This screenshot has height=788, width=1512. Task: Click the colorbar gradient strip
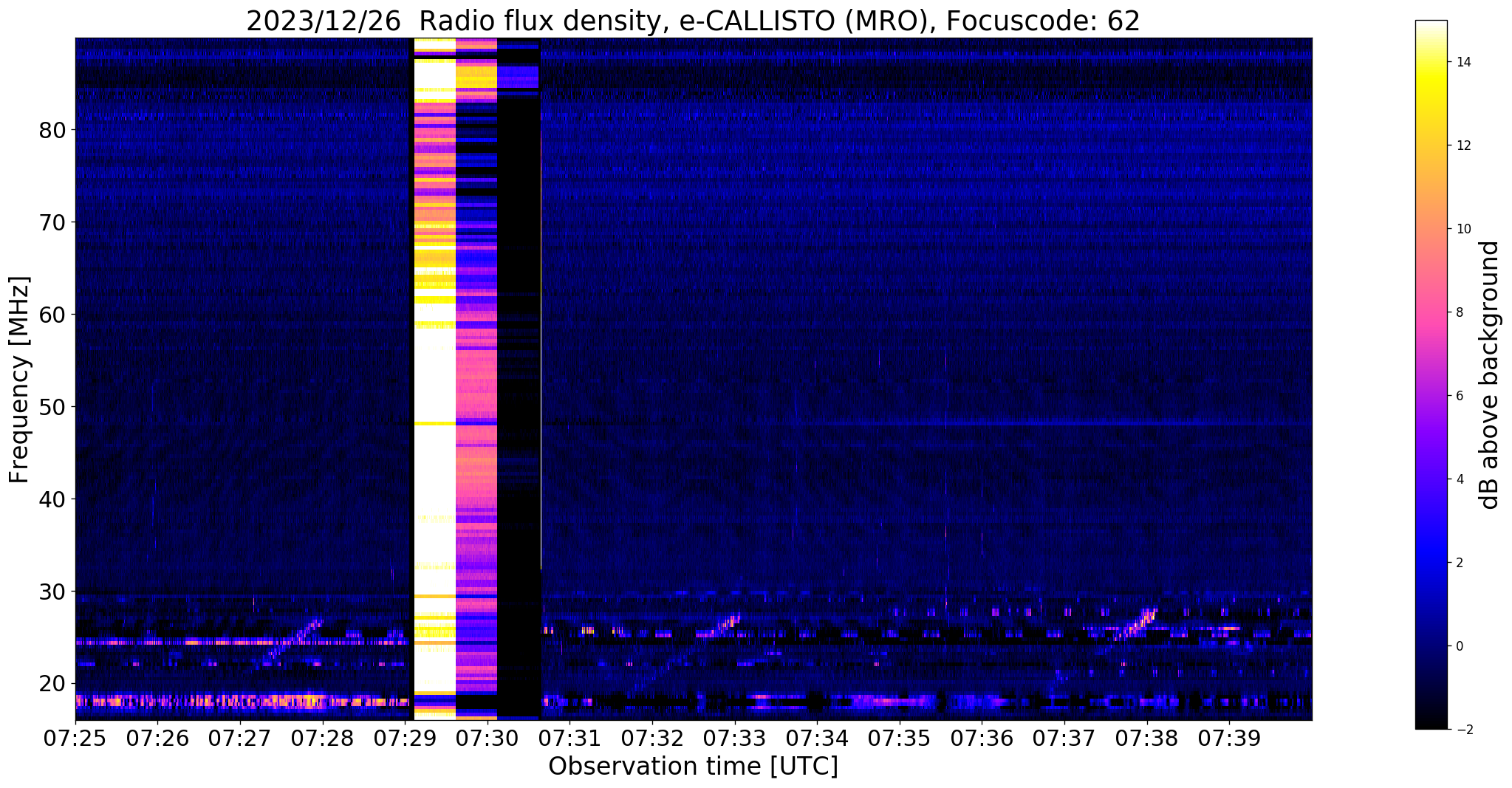1431,374
